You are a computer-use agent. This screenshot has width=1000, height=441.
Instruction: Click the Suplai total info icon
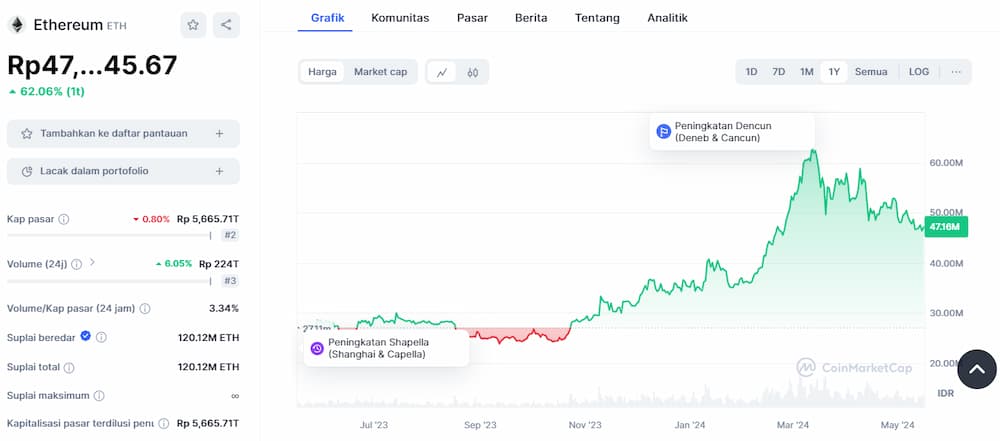coord(69,368)
